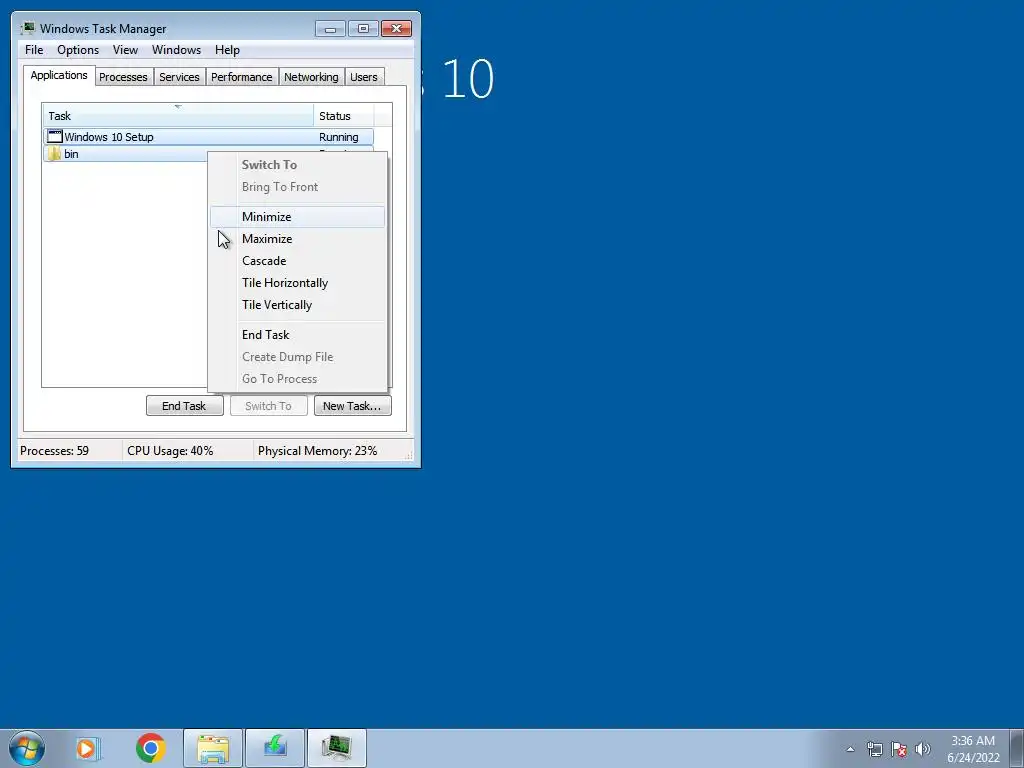The width and height of the screenshot is (1024, 768).
Task: Open the View menu
Action: pos(125,50)
